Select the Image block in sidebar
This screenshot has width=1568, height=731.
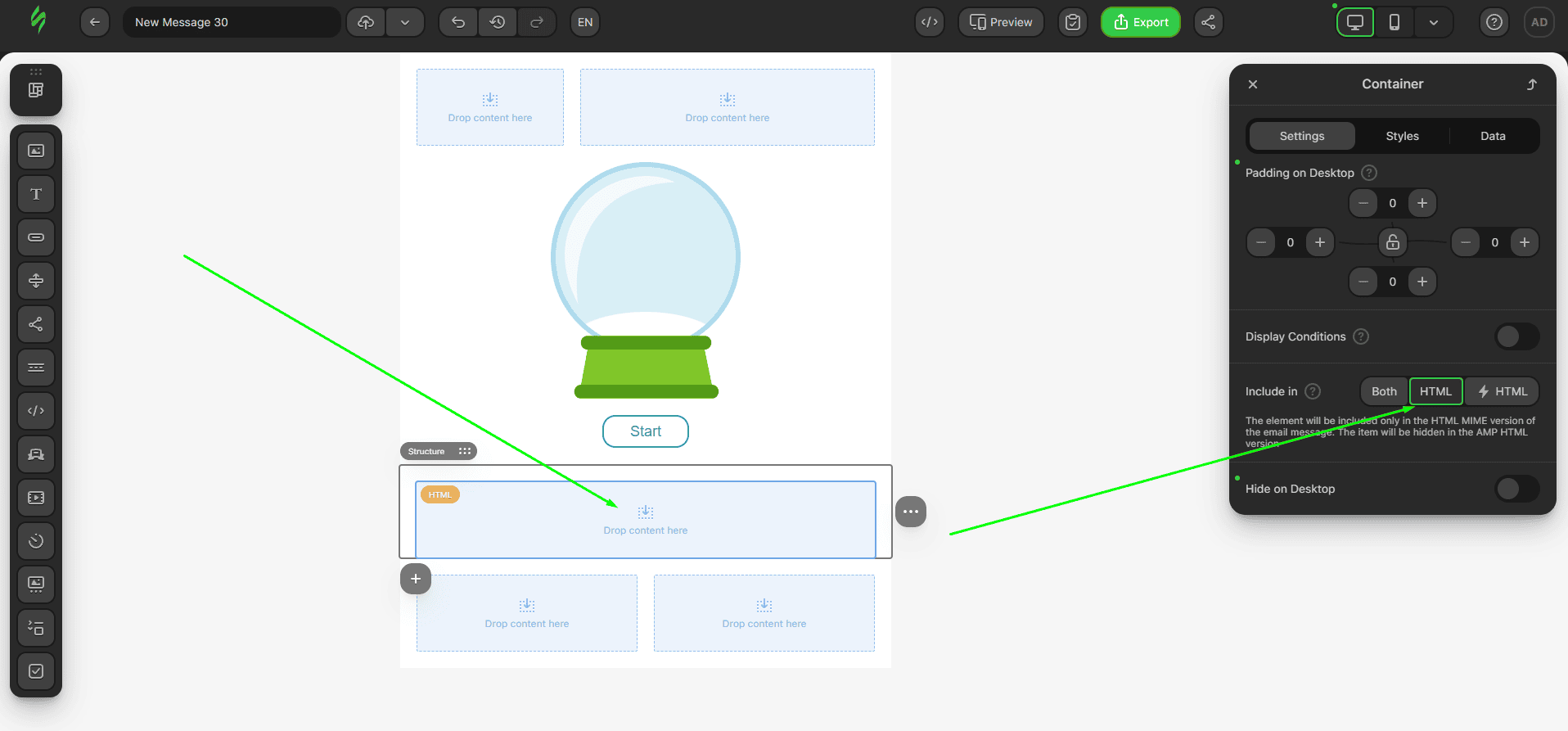36,151
